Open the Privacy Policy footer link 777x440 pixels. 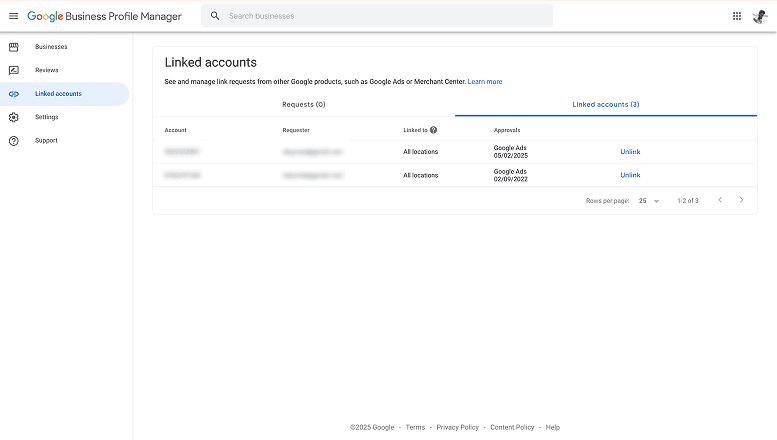pyautogui.click(x=457, y=427)
